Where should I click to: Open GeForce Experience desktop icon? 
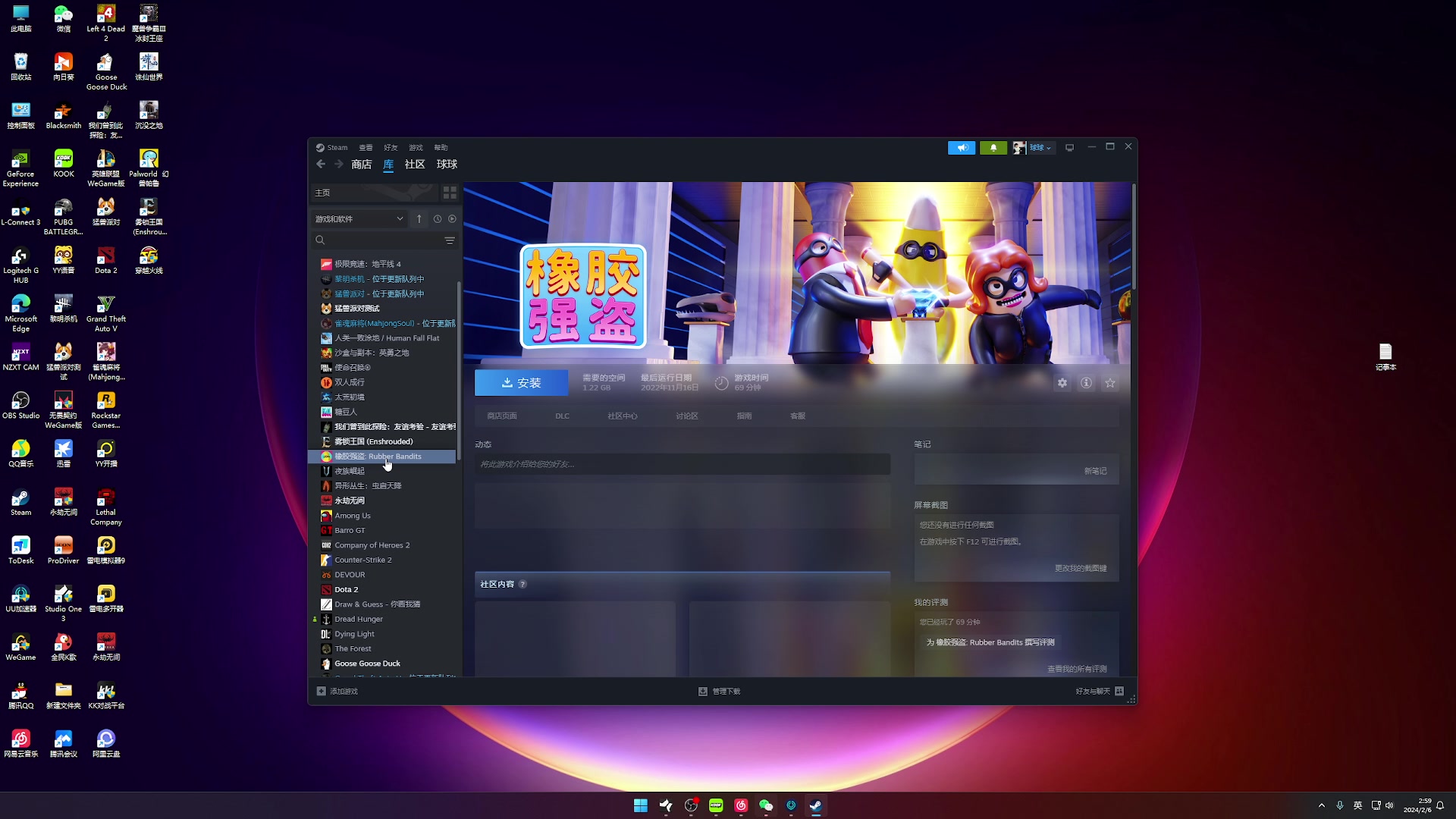(20, 168)
